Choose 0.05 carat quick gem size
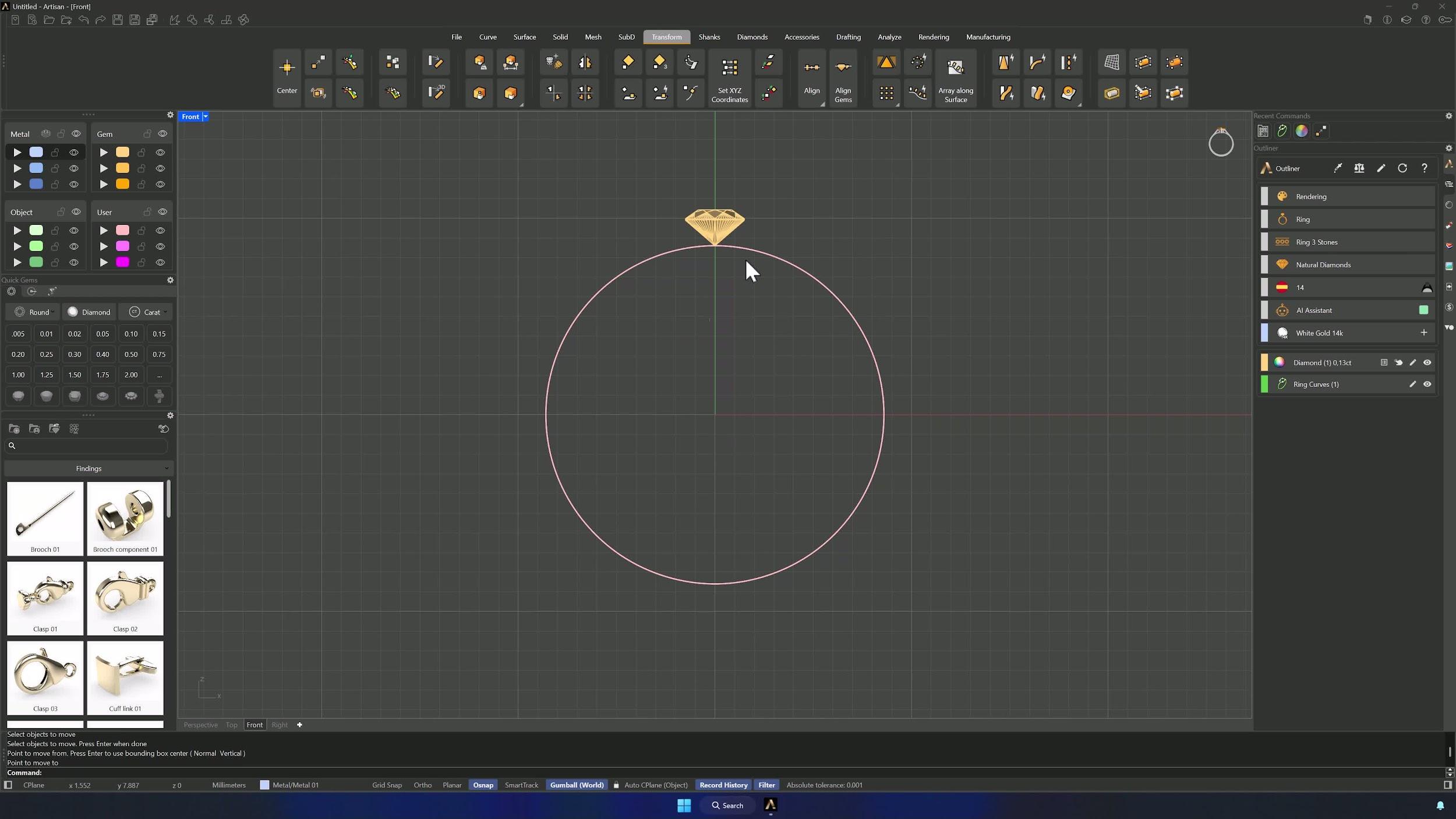Screen dimensions: 1456x819 coord(103,334)
